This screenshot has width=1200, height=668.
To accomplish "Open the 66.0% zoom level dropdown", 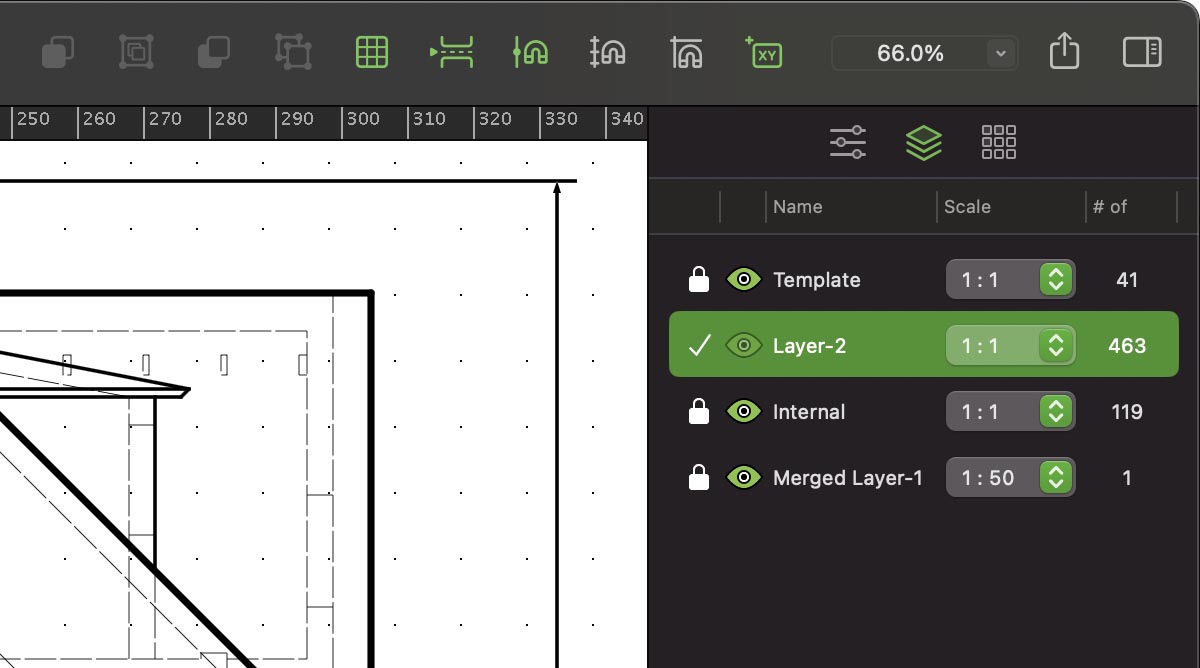I will point(1000,54).
